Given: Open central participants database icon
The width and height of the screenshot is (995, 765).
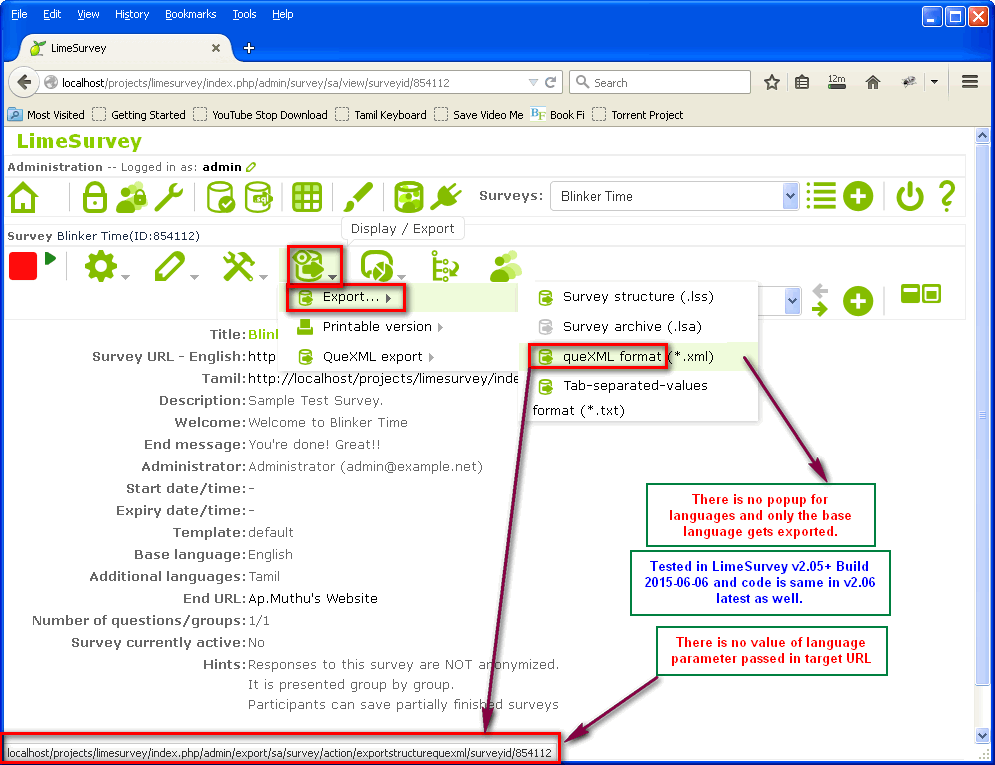Looking at the screenshot, I should click(408, 197).
